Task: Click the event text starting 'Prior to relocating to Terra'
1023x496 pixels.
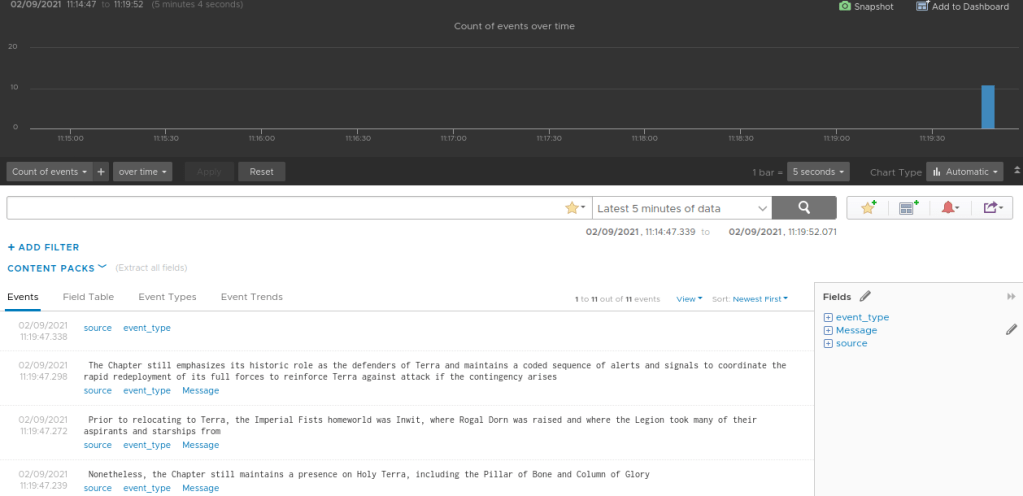Action: [x=420, y=426]
